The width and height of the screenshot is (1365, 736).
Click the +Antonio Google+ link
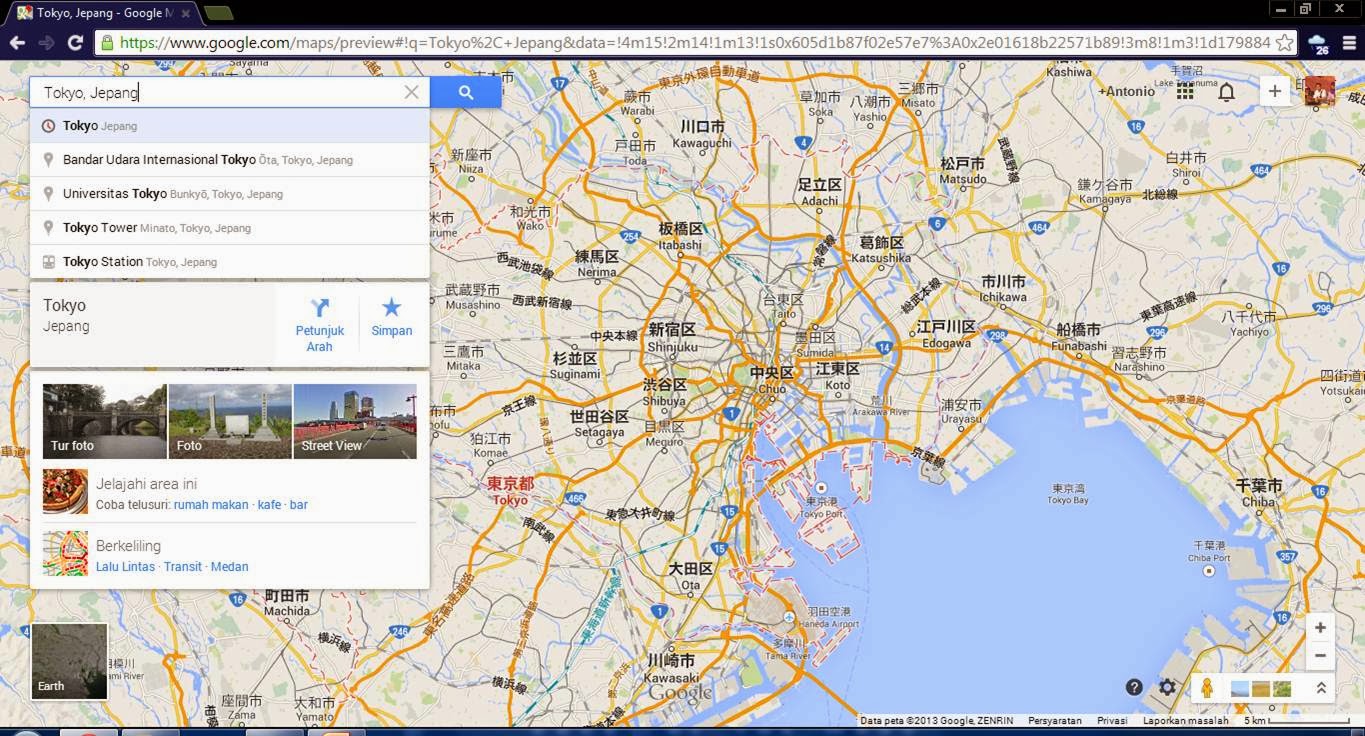coord(1126,91)
